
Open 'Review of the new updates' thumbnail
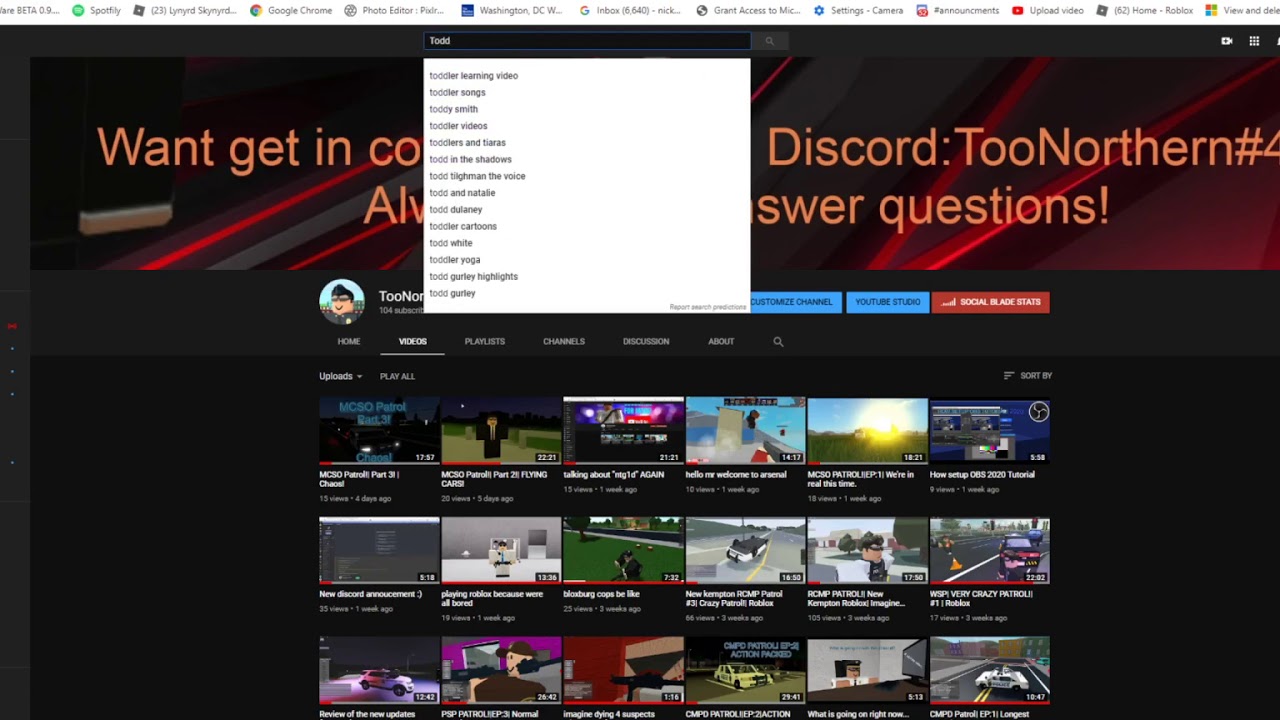(379, 670)
